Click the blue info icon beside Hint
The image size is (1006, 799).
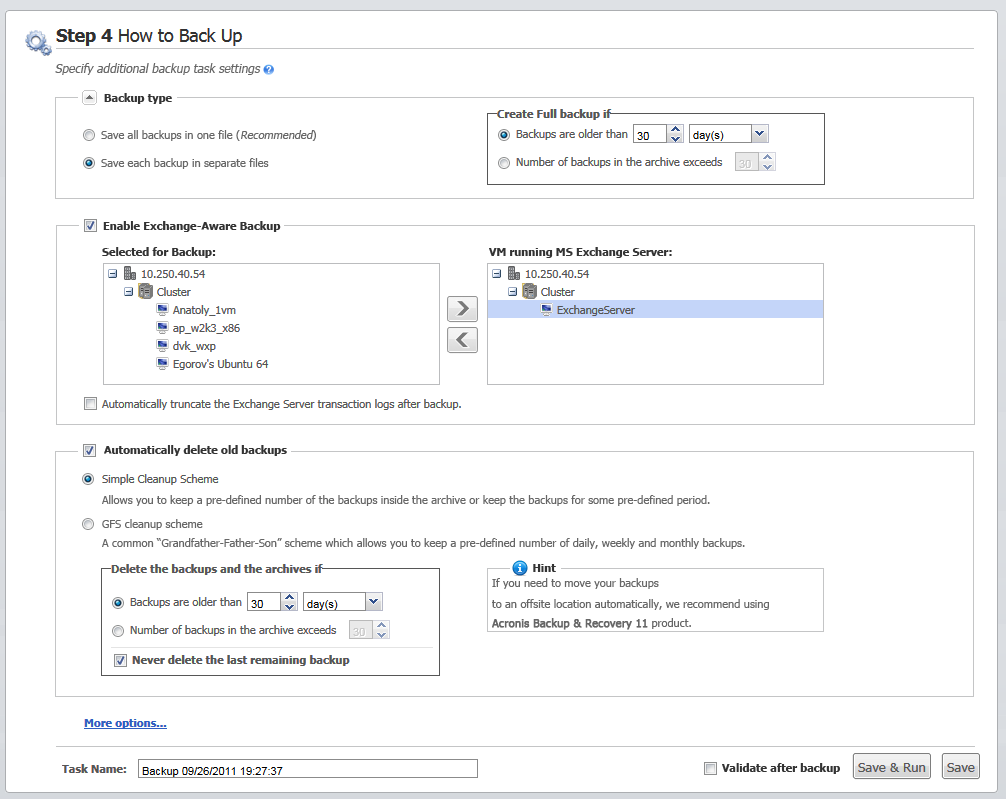[519, 568]
